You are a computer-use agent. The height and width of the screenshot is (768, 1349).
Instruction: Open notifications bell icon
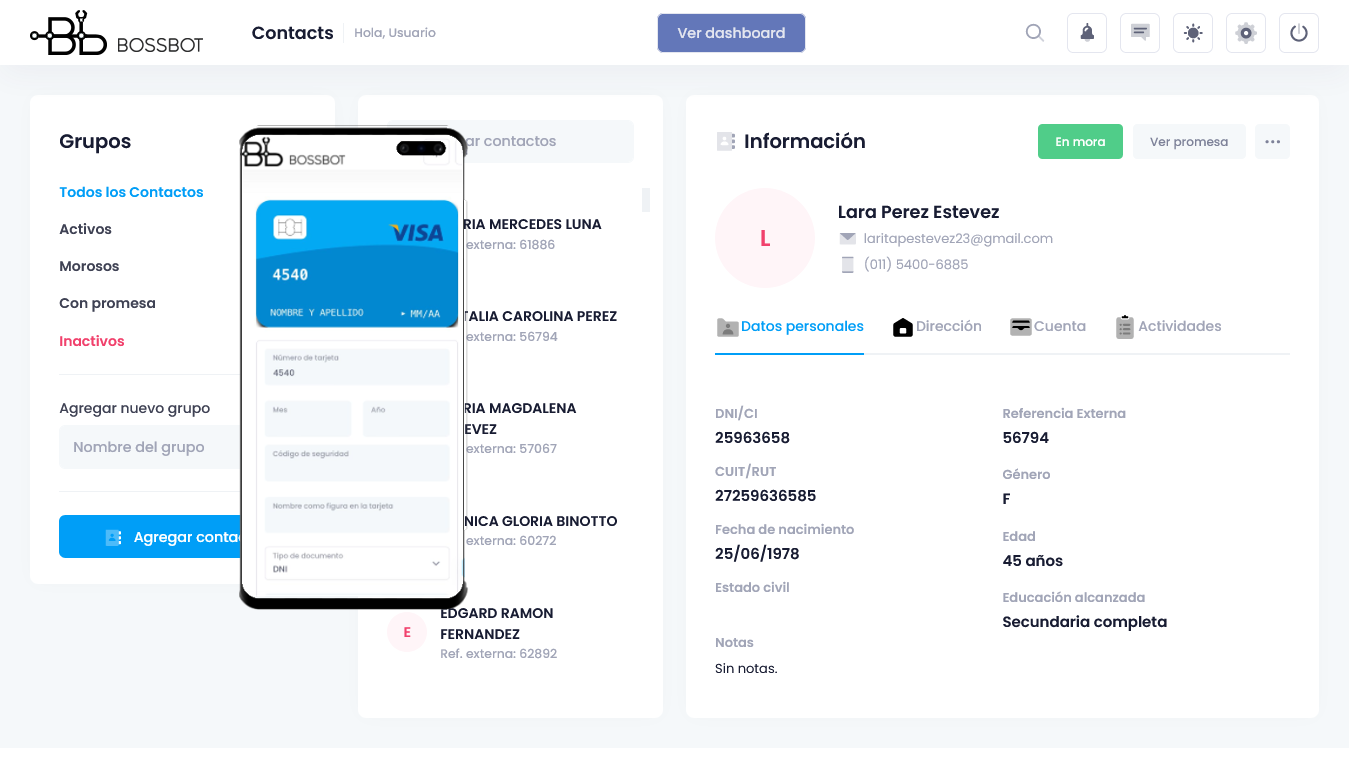[1087, 33]
